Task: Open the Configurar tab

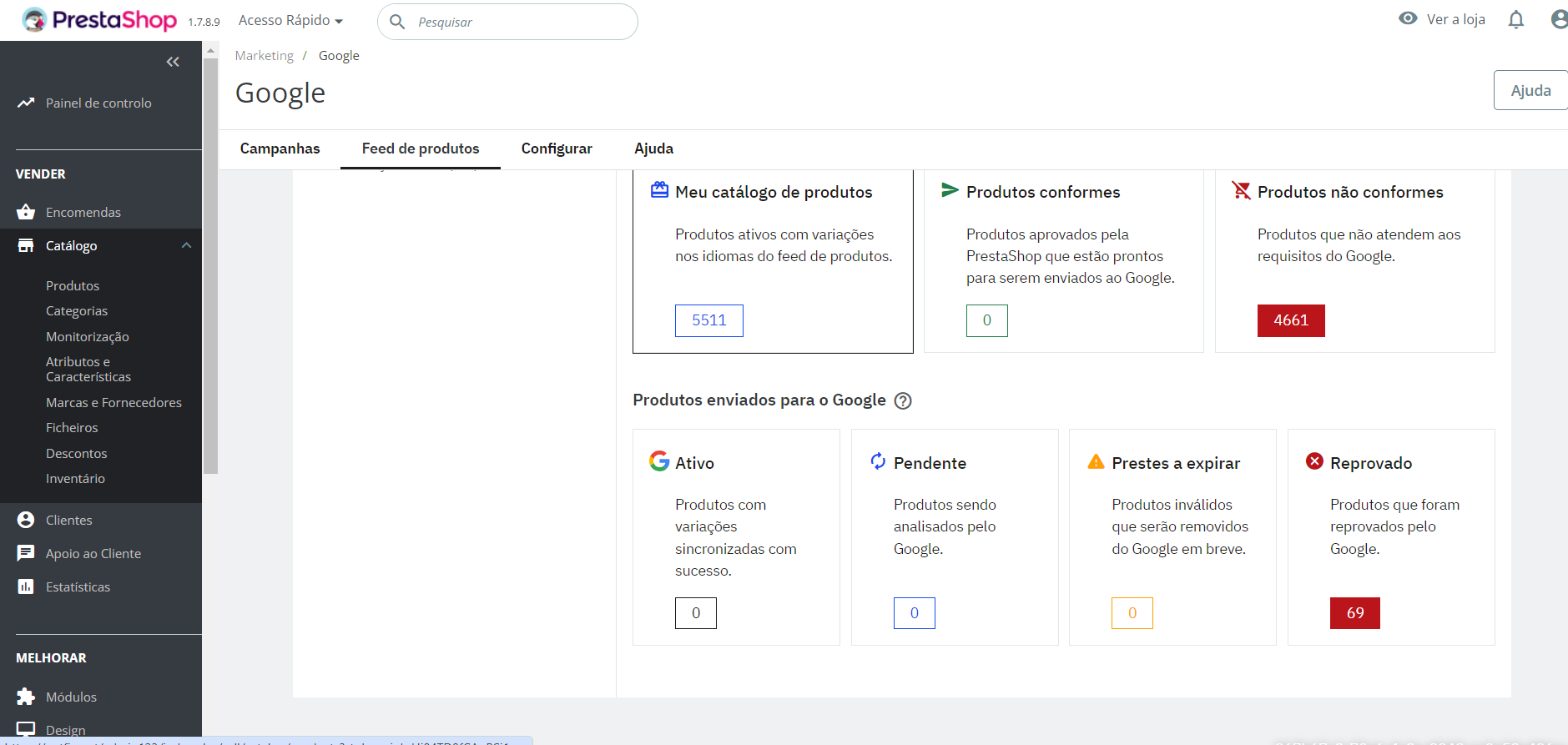Action: click(x=557, y=148)
